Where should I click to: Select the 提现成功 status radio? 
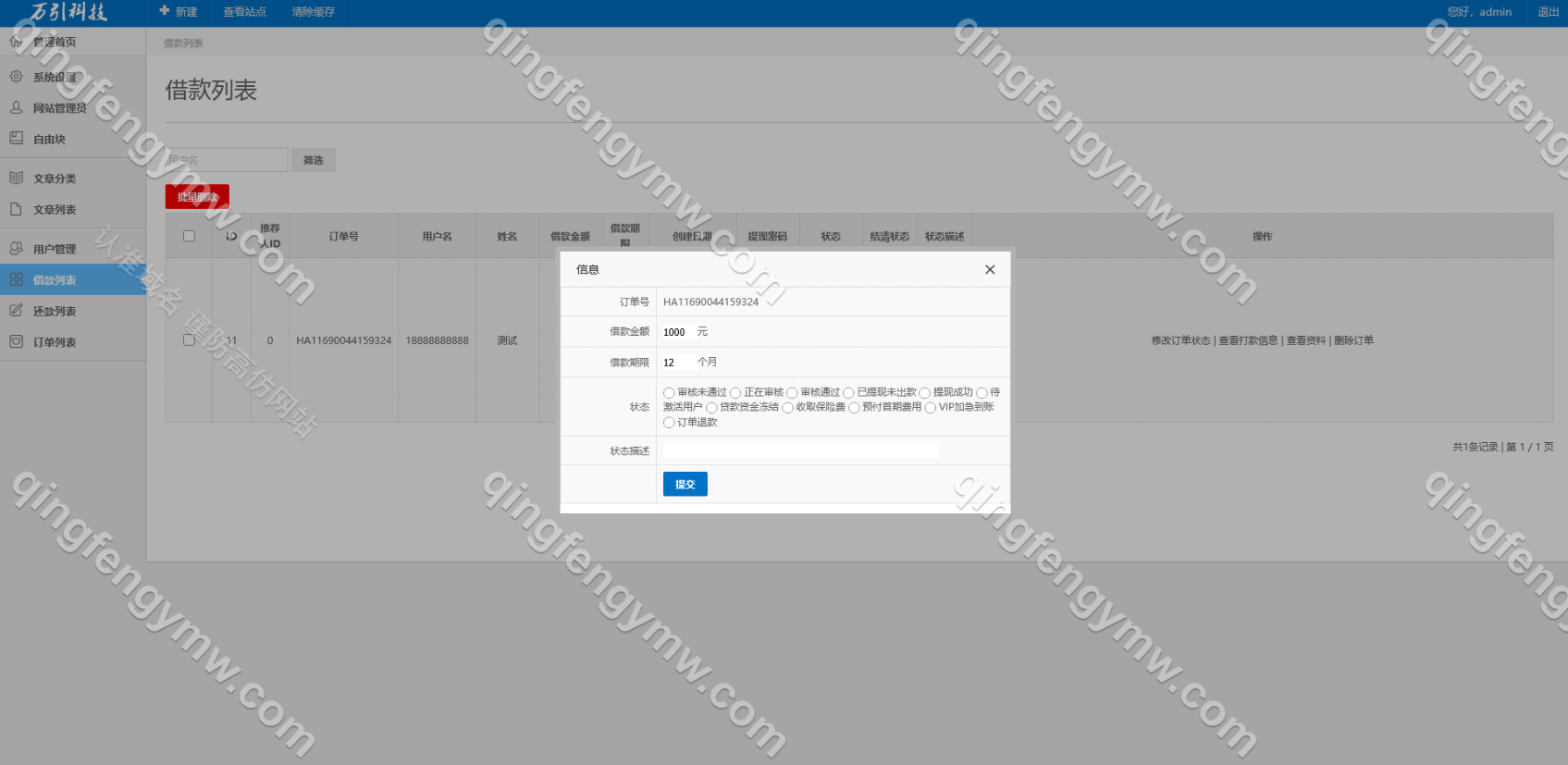tap(924, 393)
